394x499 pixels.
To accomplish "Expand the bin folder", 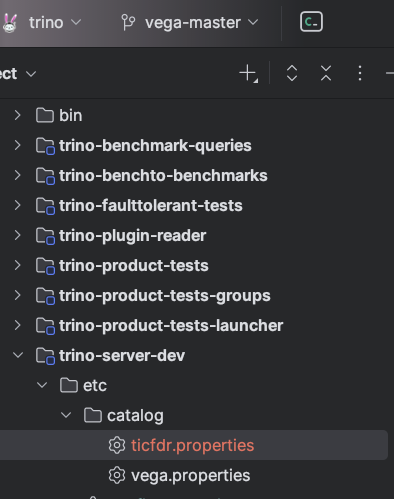I will point(18,115).
